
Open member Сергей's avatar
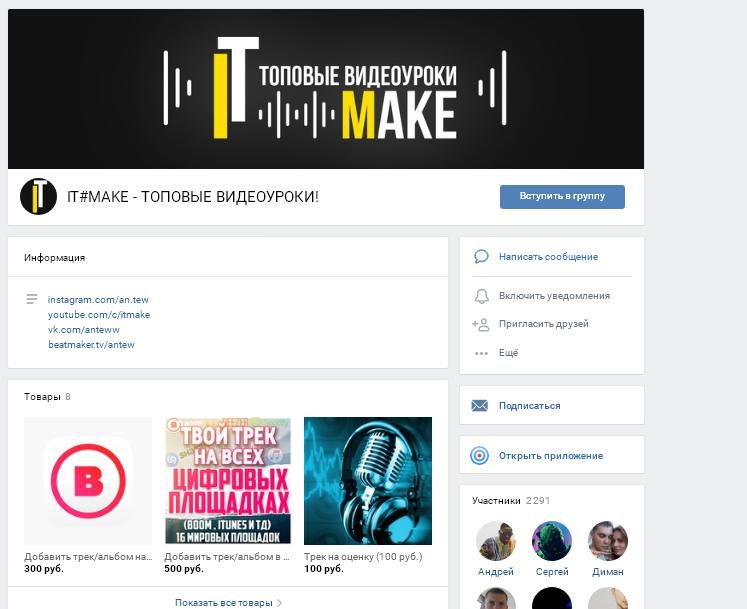552,541
